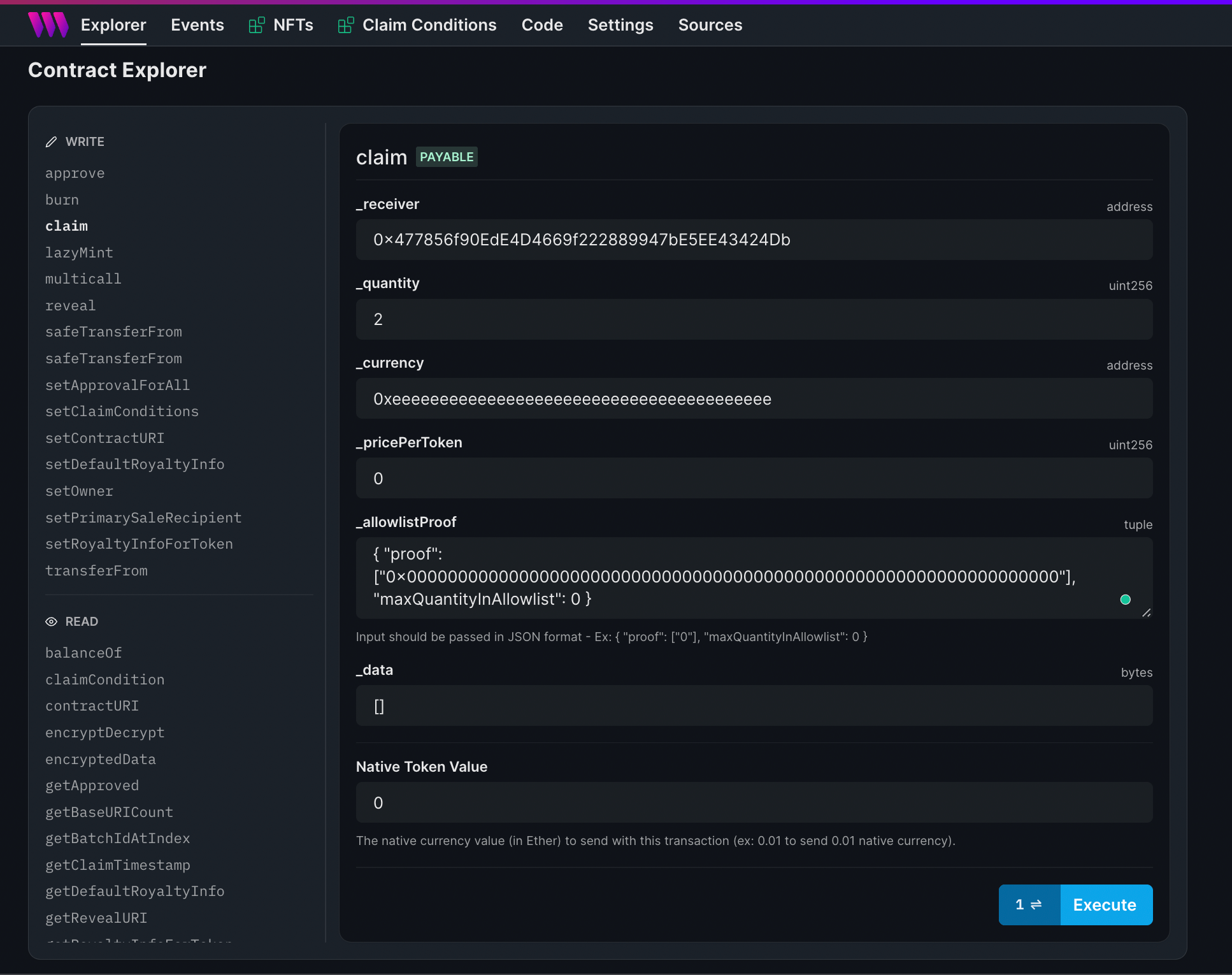Viewport: 1232px width, 975px height.
Task: Click the eye icon next to READ
Action: point(52,621)
